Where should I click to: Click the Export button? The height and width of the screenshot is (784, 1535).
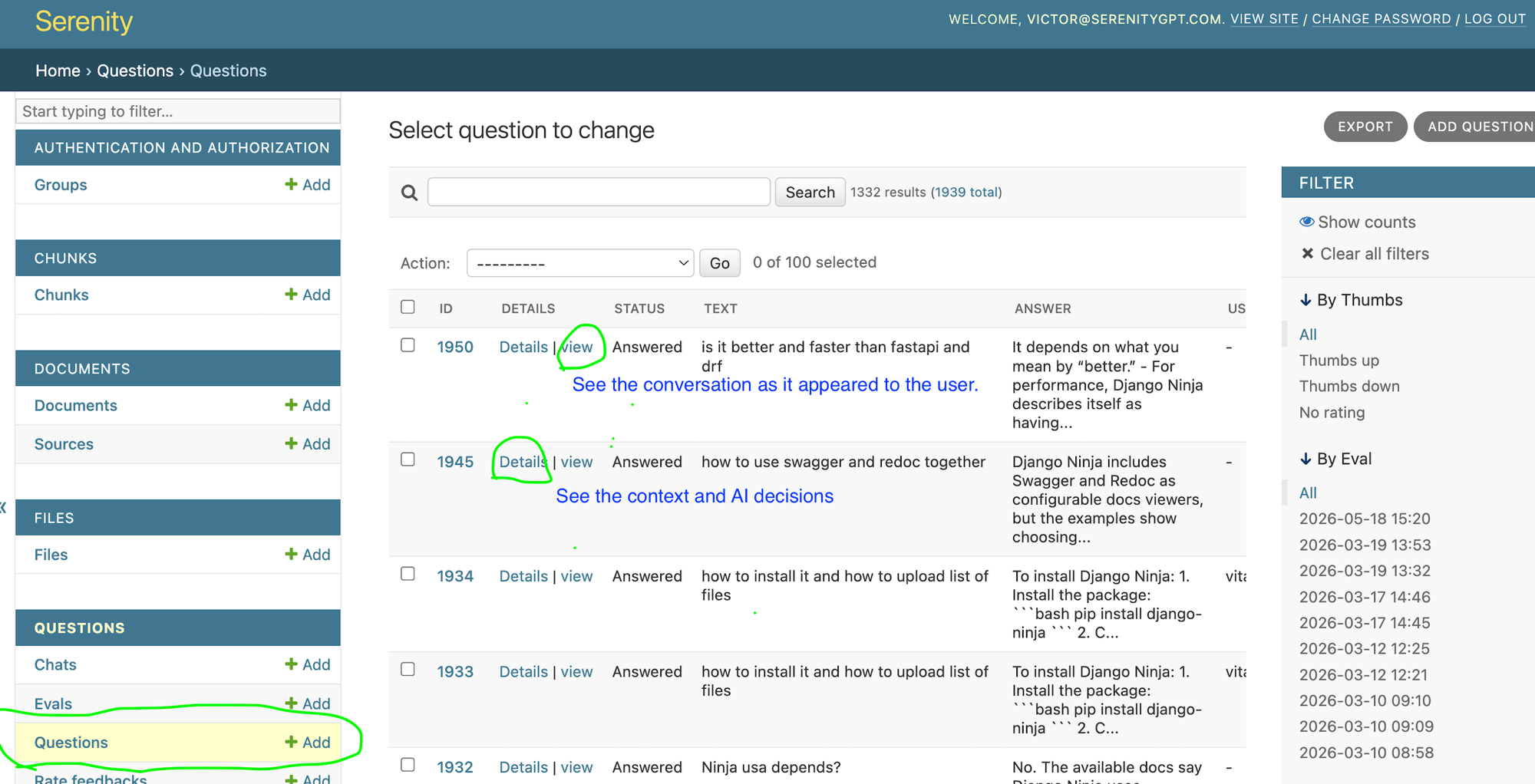coord(1365,127)
